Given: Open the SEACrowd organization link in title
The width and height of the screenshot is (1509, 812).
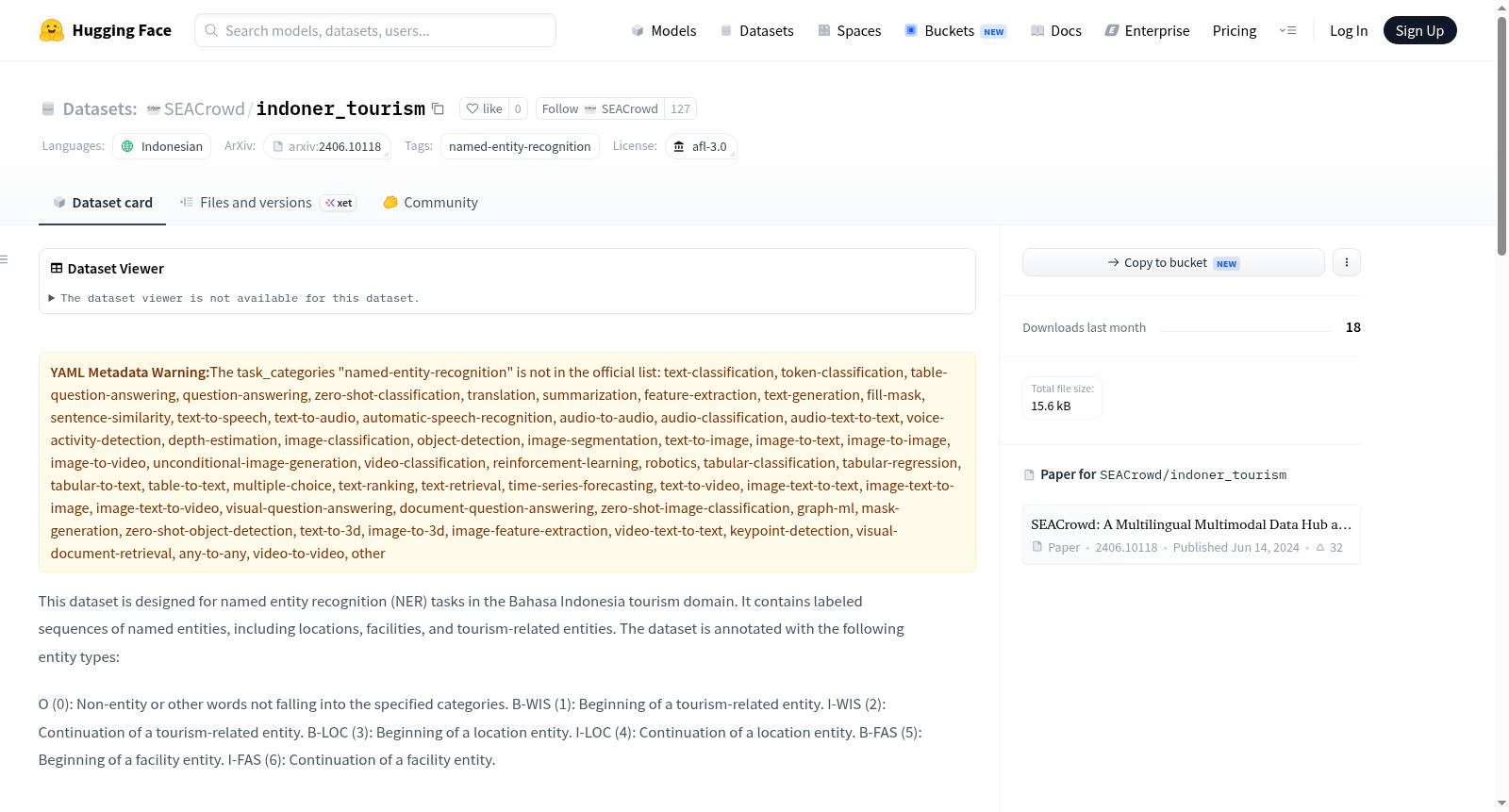Looking at the screenshot, I should pos(204,109).
